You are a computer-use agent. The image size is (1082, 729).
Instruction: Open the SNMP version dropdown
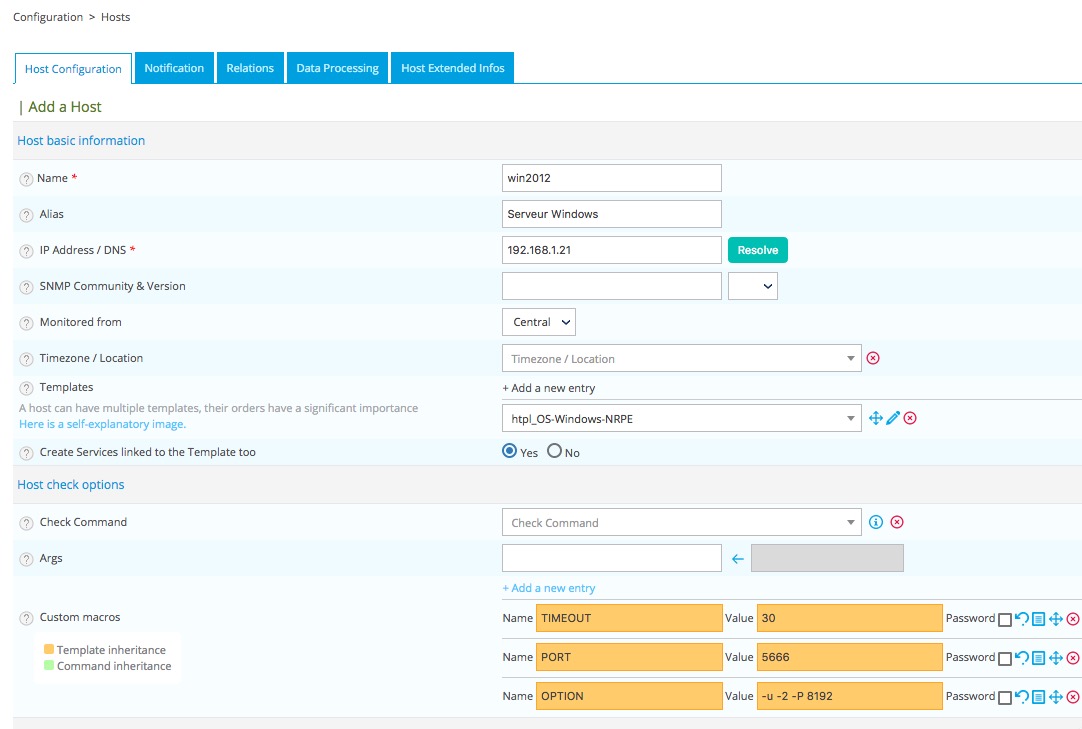point(753,286)
